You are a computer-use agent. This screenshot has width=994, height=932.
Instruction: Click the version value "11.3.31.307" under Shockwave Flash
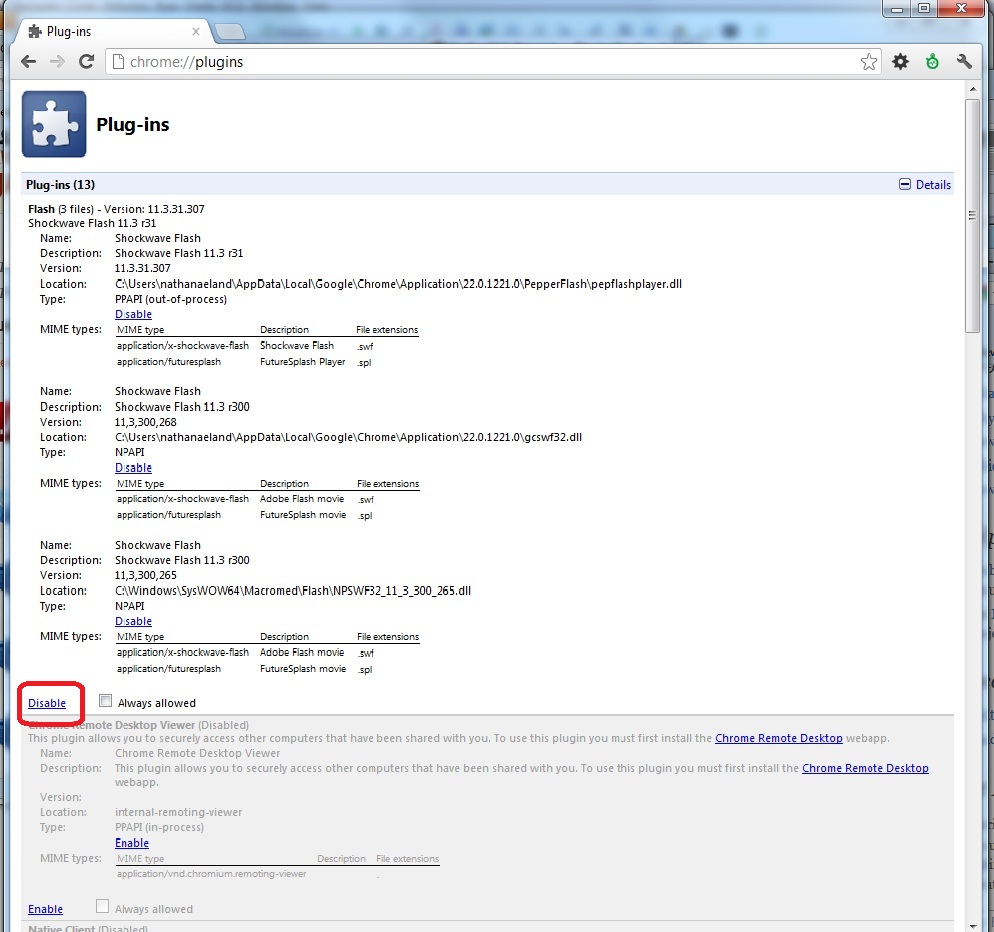point(142,268)
